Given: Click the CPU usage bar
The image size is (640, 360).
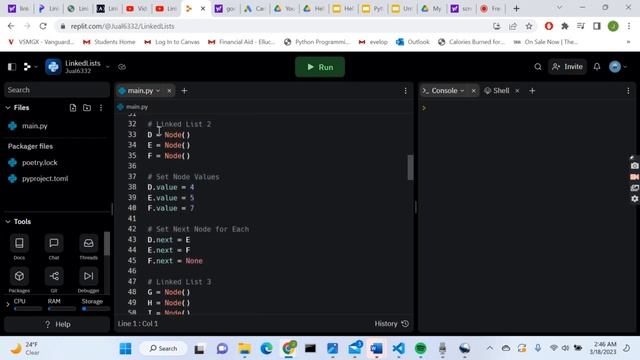Looking at the screenshot, I should click(28, 309).
